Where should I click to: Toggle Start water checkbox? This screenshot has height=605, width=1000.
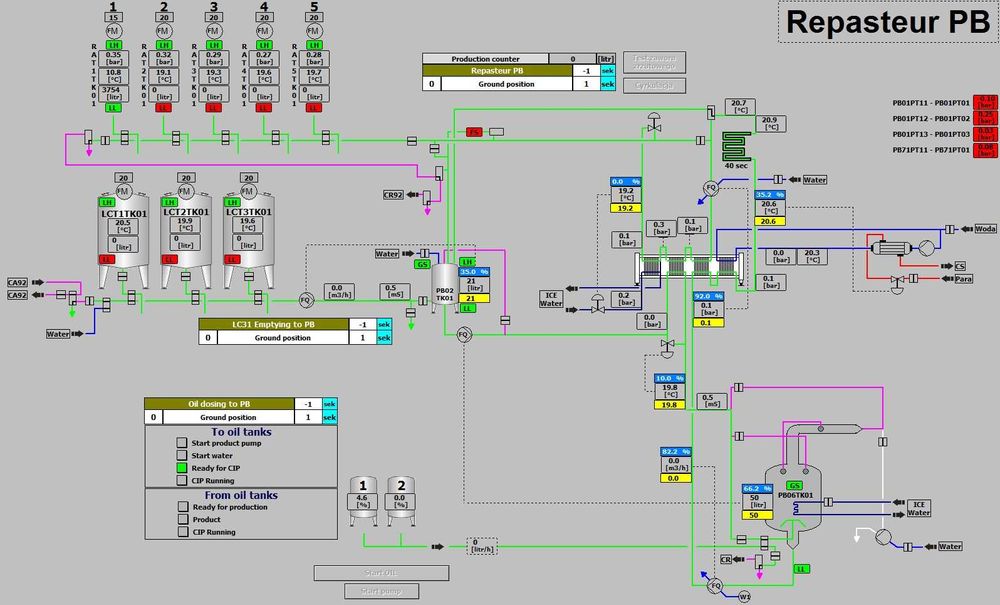(182, 455)
